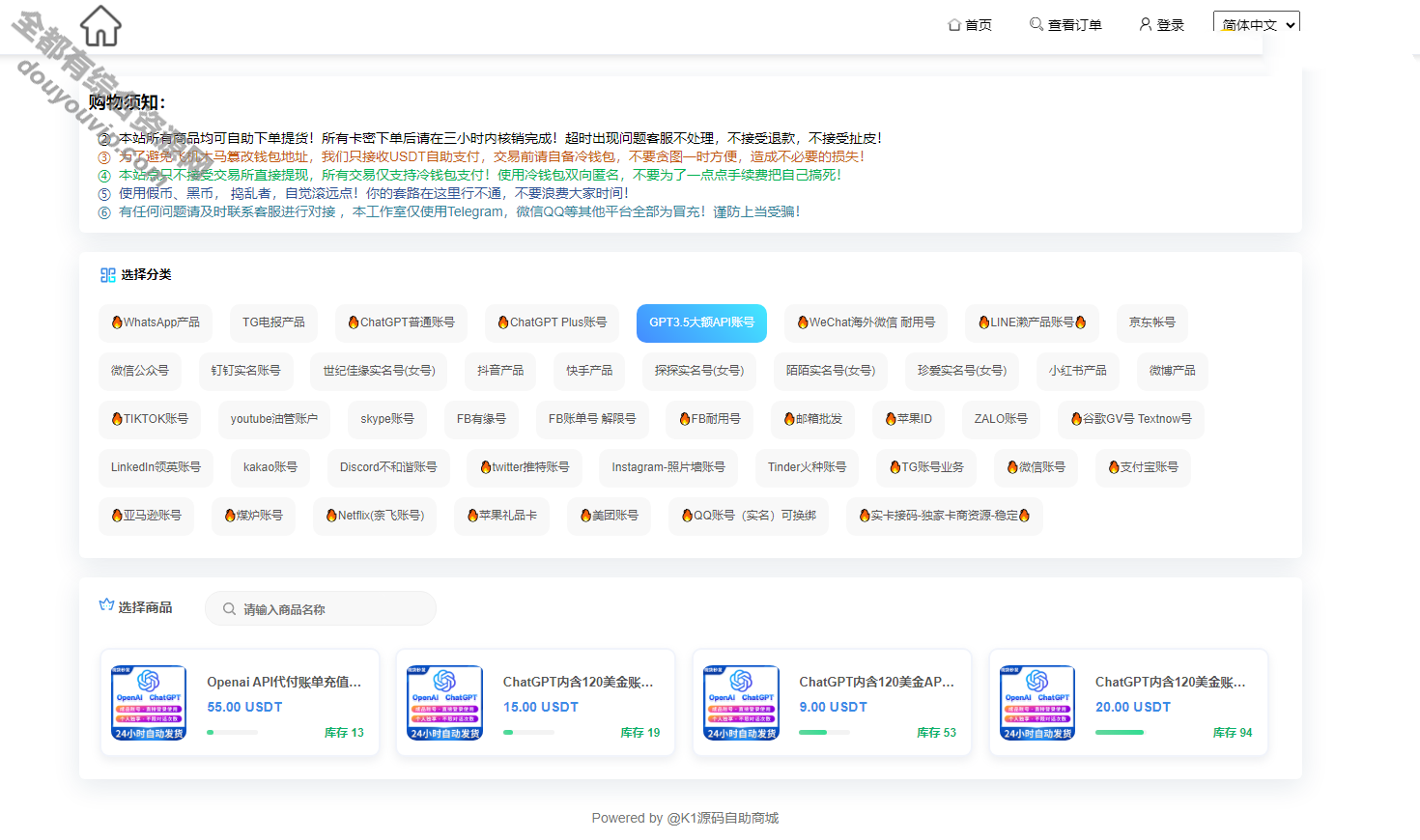Select the WhatsApp产品 category

coord(156,322)
